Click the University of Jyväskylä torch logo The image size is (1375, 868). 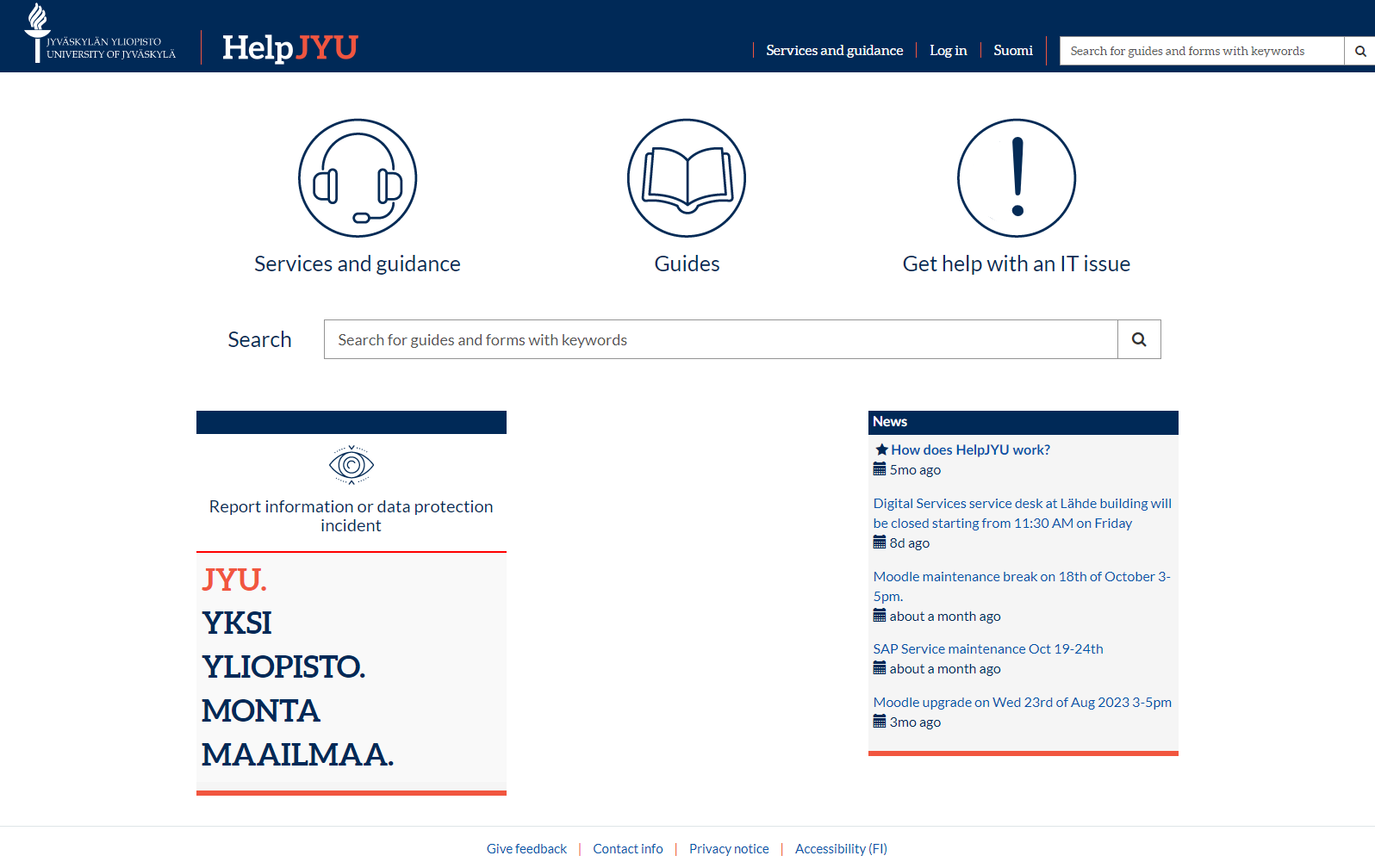[x=100, y=34]
